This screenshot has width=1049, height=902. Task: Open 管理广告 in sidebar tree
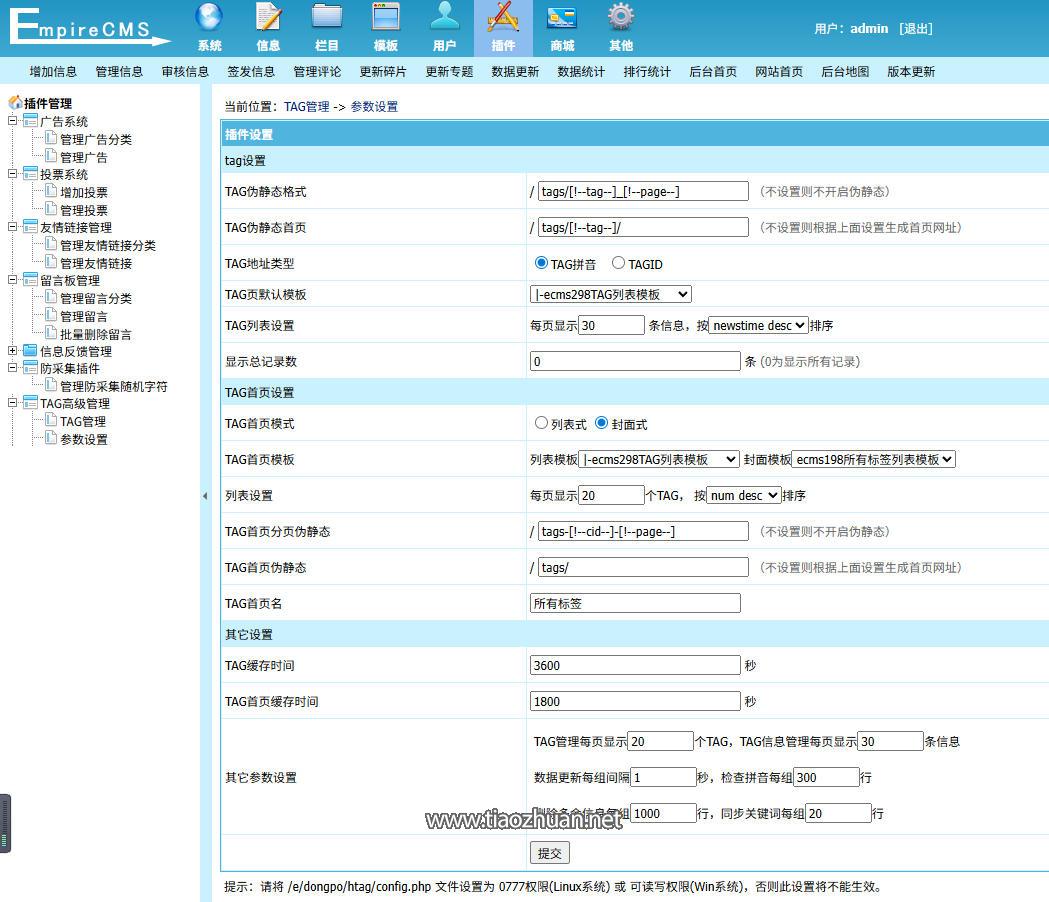click(x=84, y=157)
